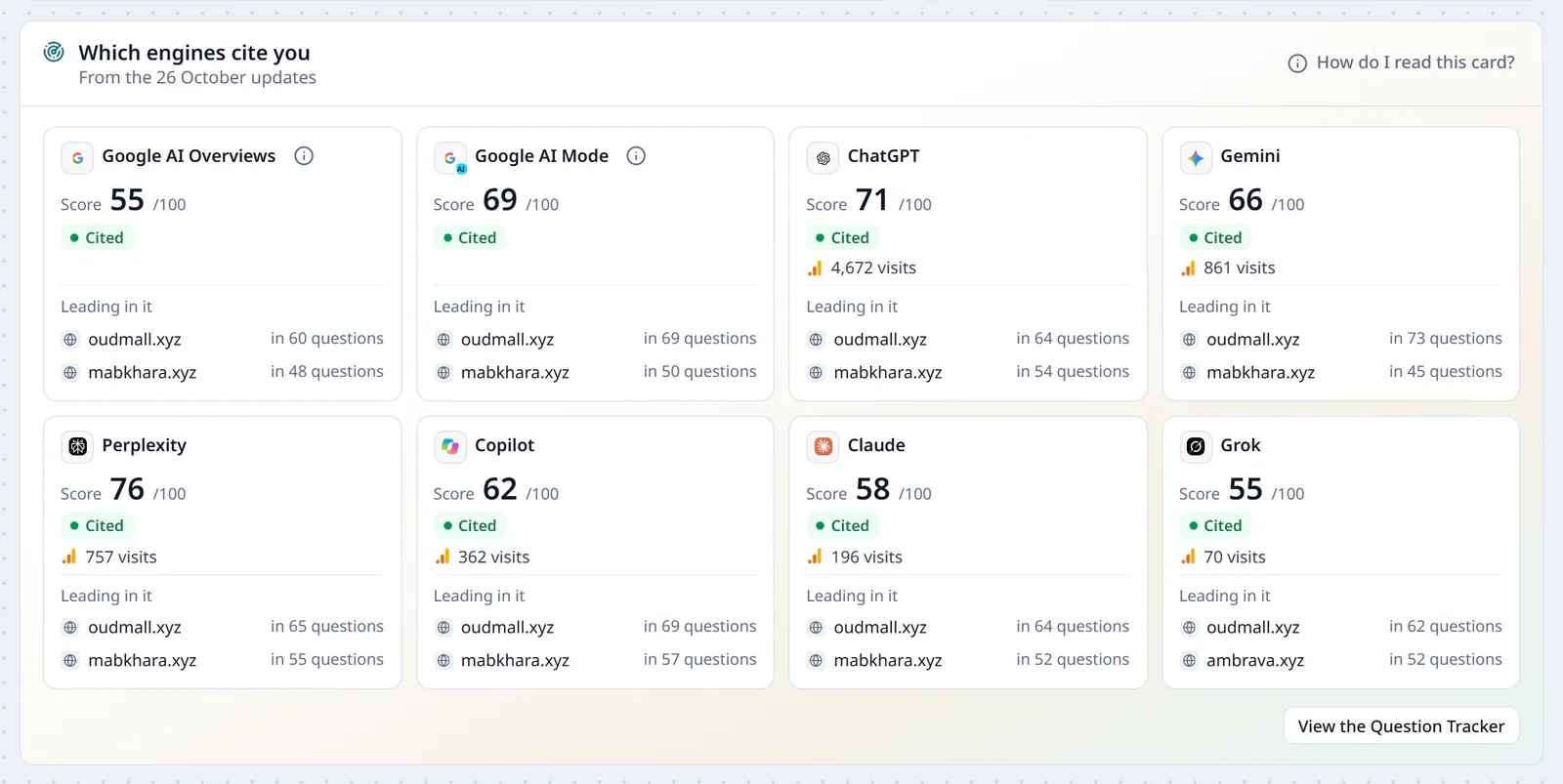
Task: Click info icon beside How do I read this card
Action: pyautogui.click(x=1297, y=63)
